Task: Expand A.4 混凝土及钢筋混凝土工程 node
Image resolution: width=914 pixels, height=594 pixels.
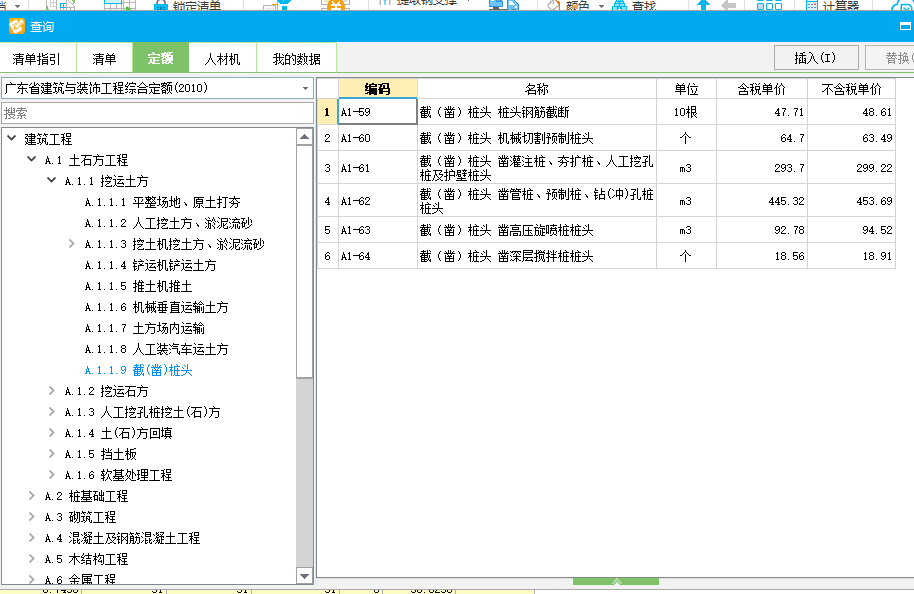Action: pos(31,537)
